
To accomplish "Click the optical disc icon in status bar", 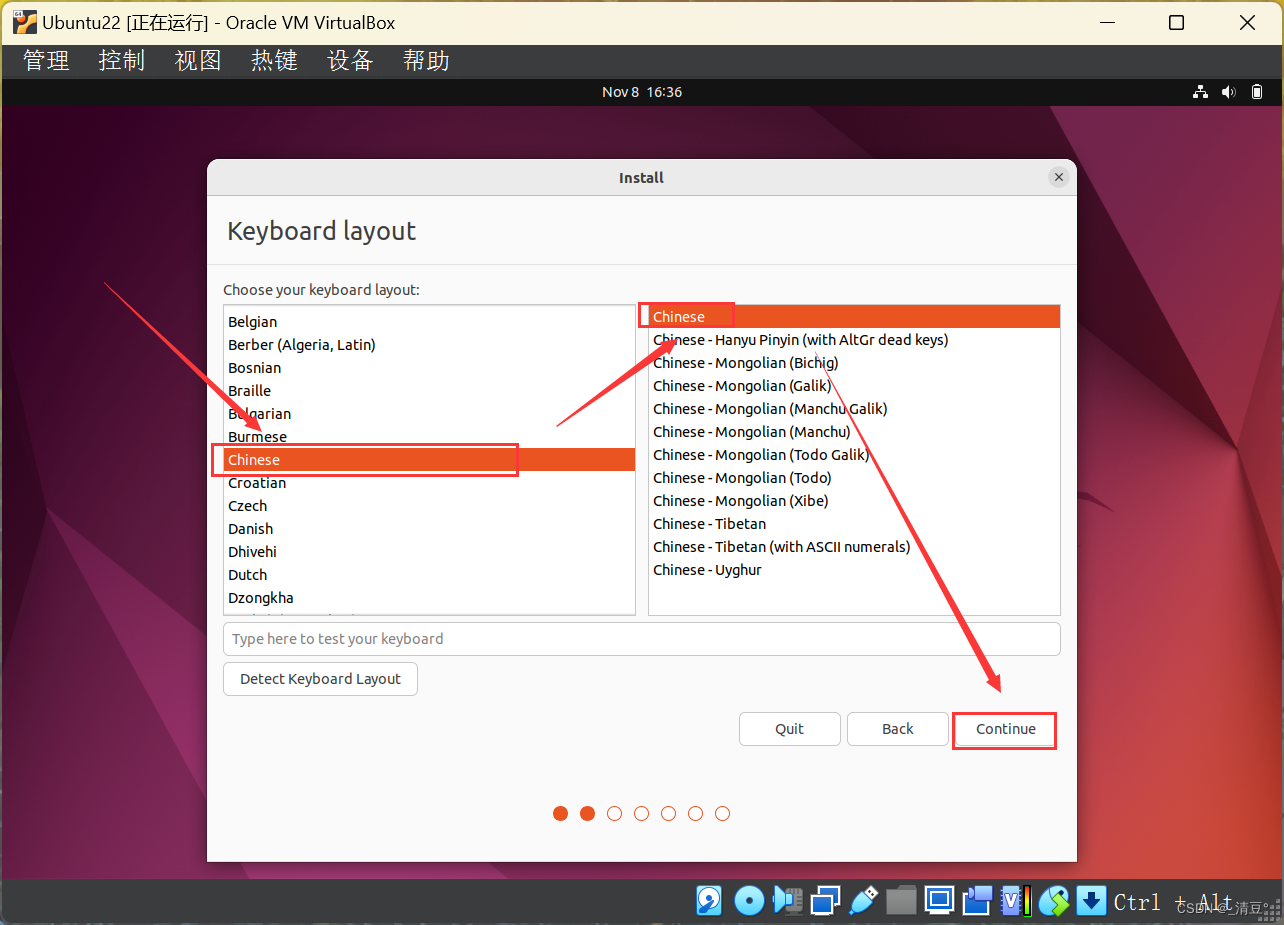I will (x=749, y=901).
